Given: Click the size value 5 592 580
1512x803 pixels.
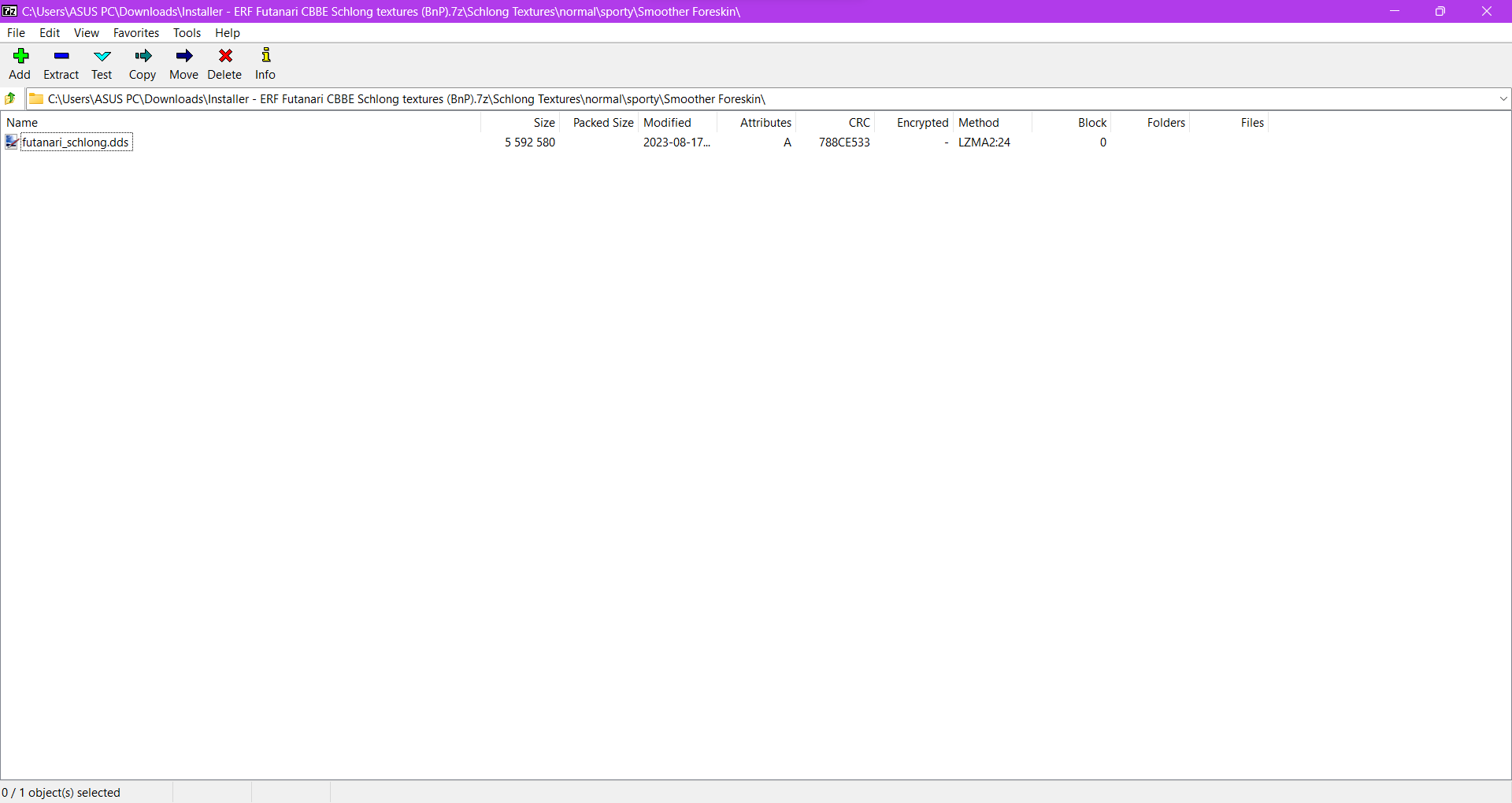Looking at the screenshot, I should click(x=530, y=142).
